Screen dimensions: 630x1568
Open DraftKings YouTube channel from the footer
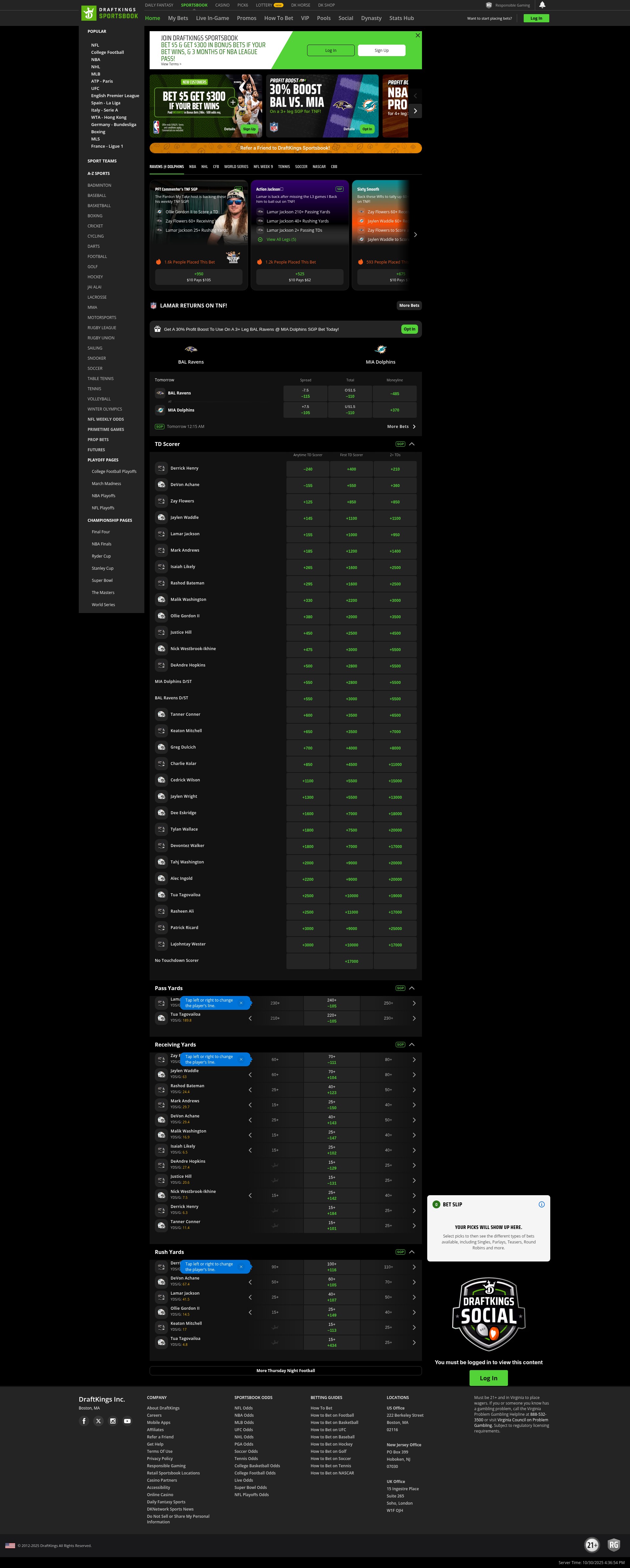pos(127,1421)
